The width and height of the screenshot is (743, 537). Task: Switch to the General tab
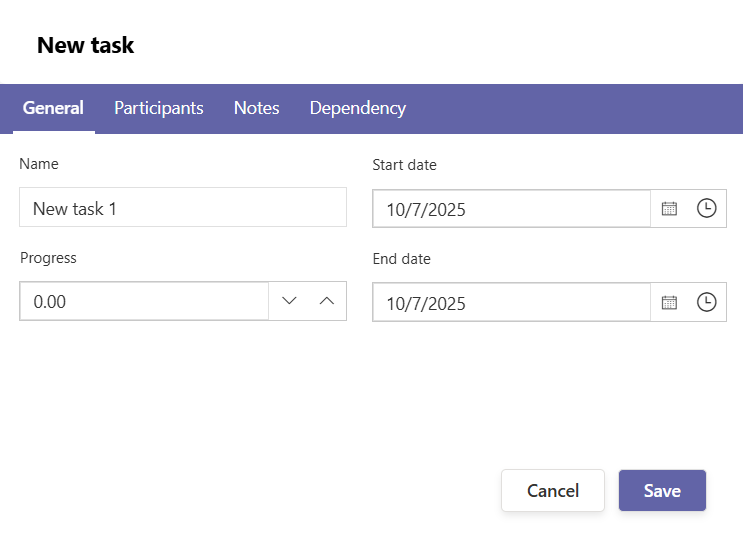pyautogui.click(x=53, y=108)
